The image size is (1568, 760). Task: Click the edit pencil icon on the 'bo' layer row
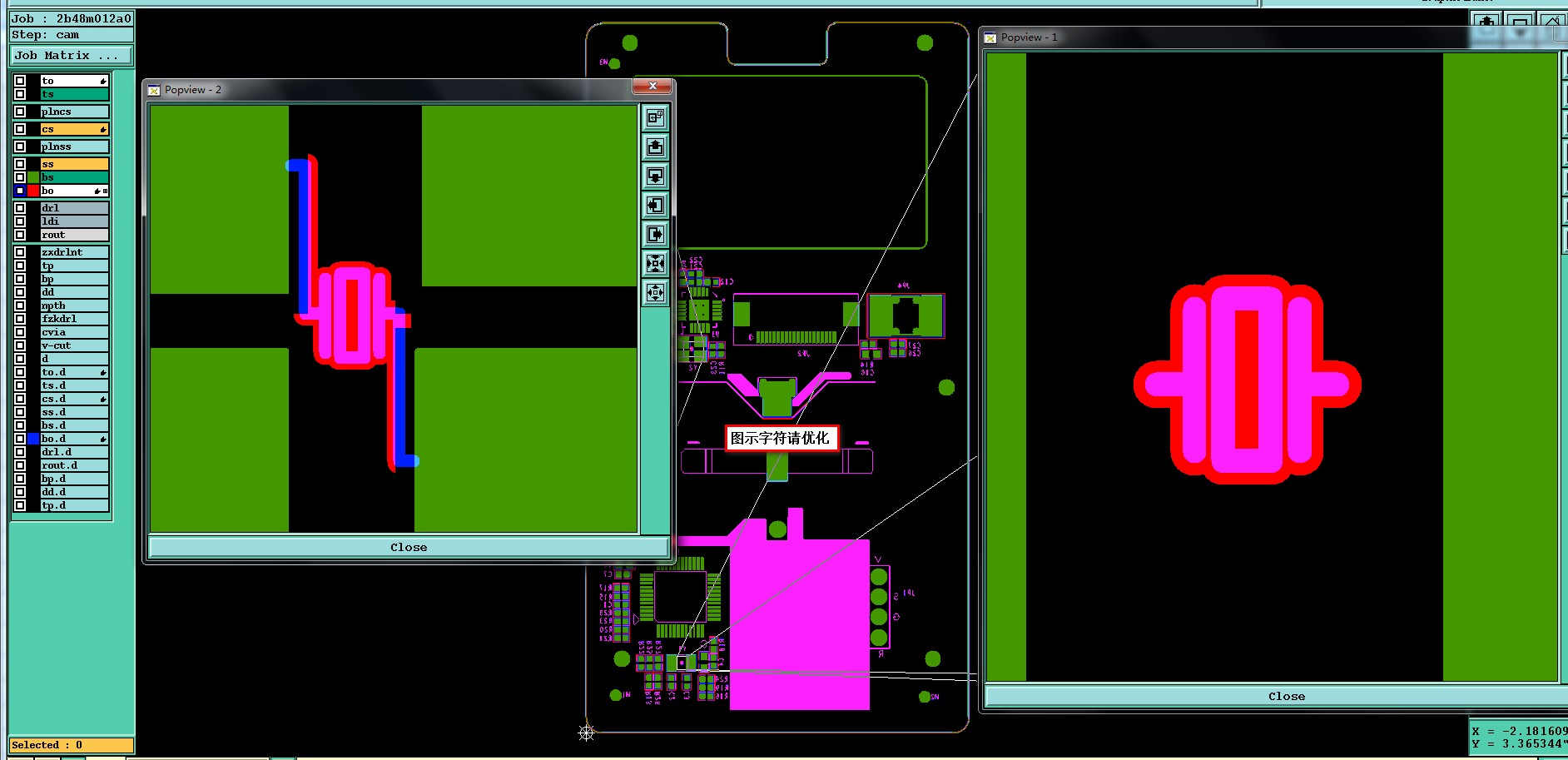coord(97,191)
